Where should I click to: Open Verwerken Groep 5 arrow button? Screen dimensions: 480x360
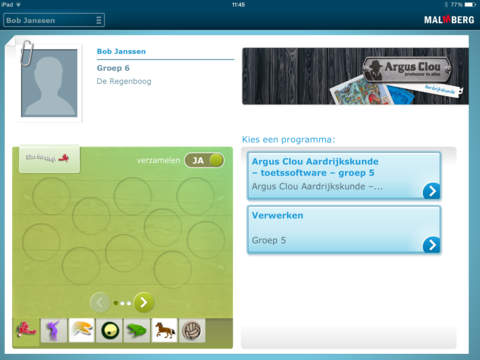432,245
